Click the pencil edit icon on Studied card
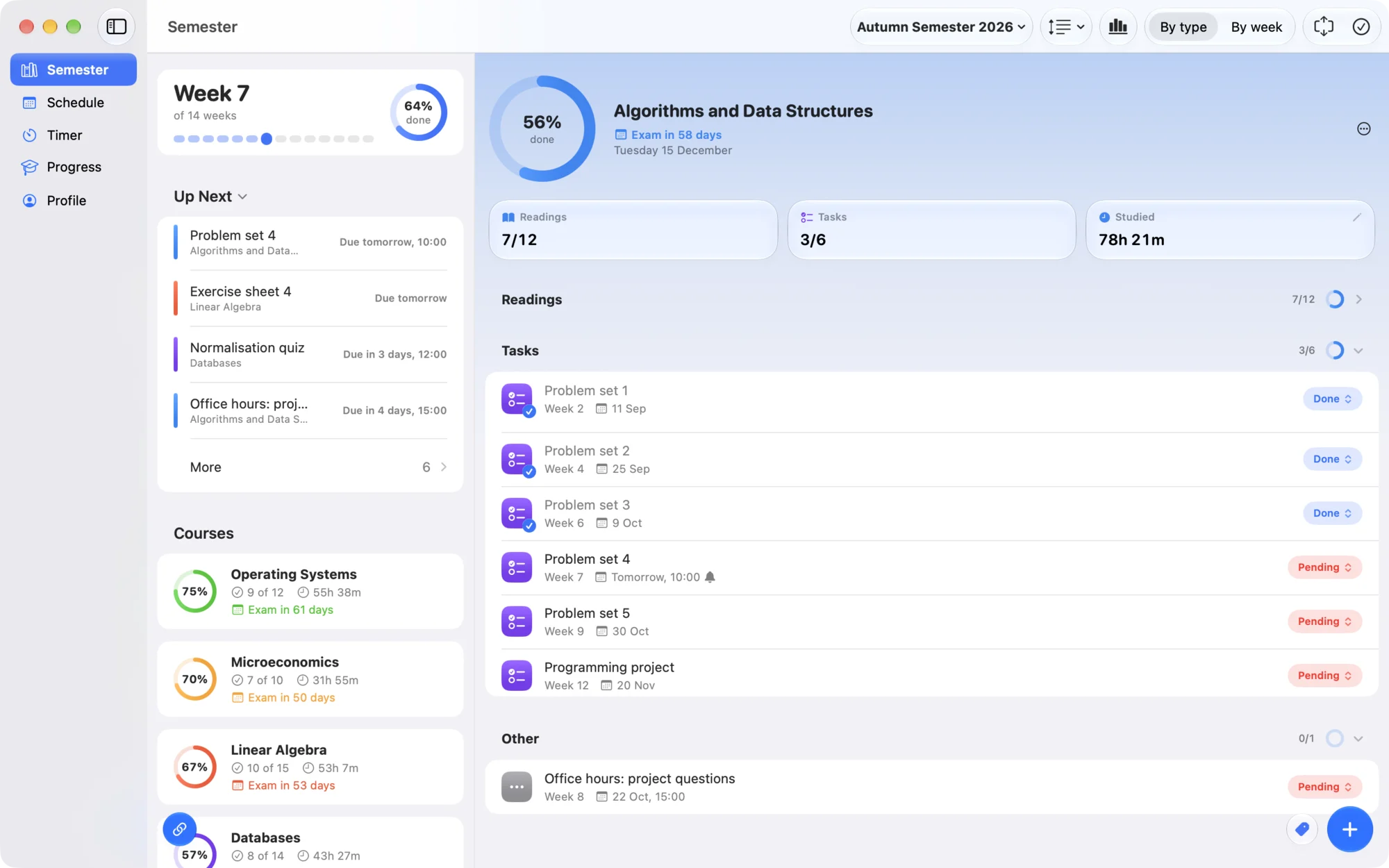Image resolution: width=1389 pixels, height=868 pixels. coord(1356,217)
